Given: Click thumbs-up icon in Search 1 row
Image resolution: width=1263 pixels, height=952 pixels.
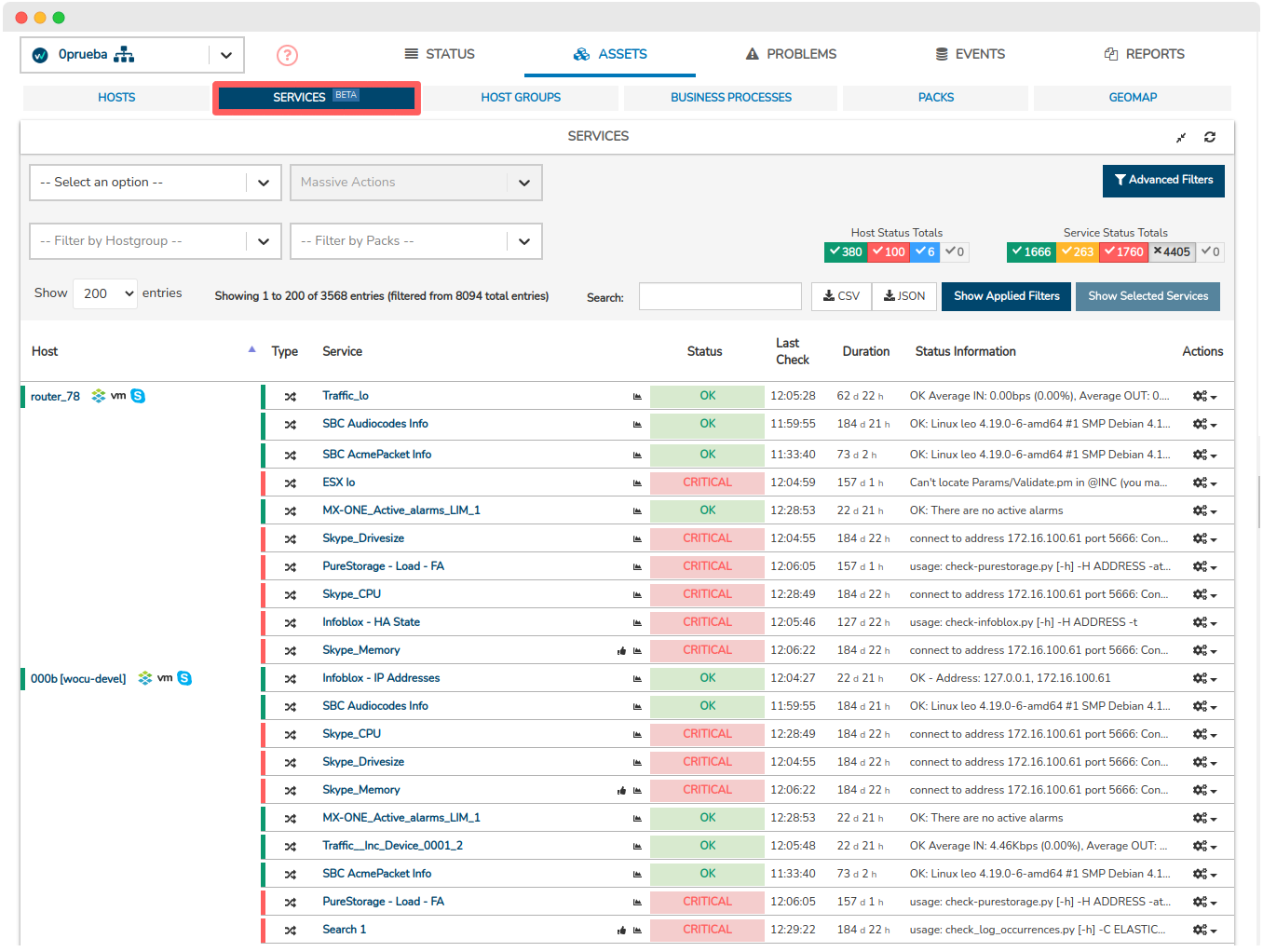Looking at the screenshot, I should point(621,931).
